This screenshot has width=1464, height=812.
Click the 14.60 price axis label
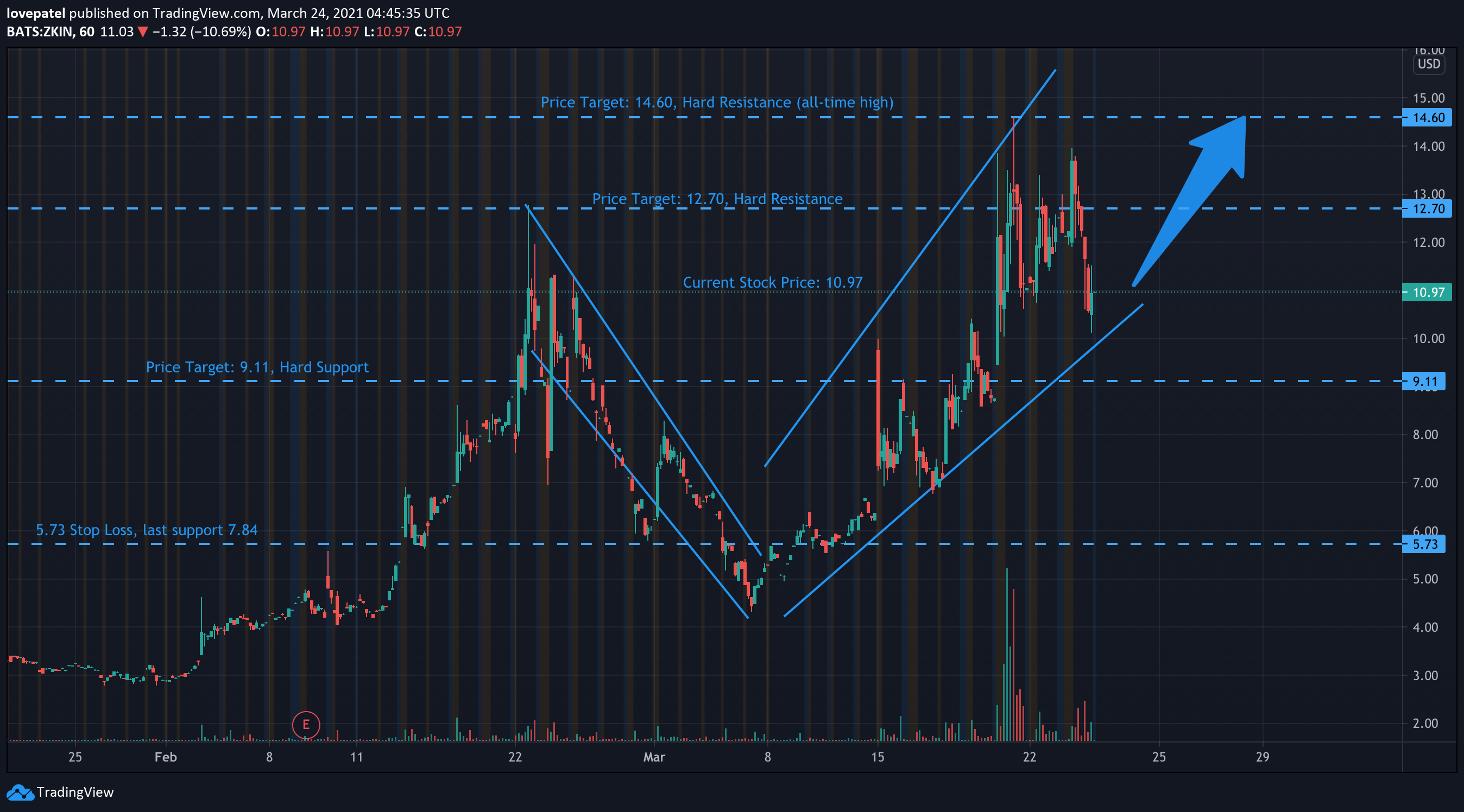[x=1428, y=118]
